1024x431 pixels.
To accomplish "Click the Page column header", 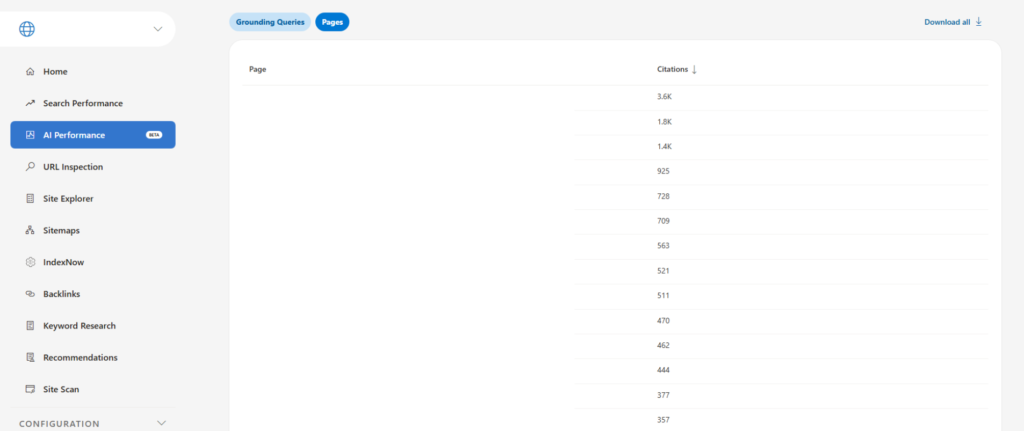I will tap(257, 69).
